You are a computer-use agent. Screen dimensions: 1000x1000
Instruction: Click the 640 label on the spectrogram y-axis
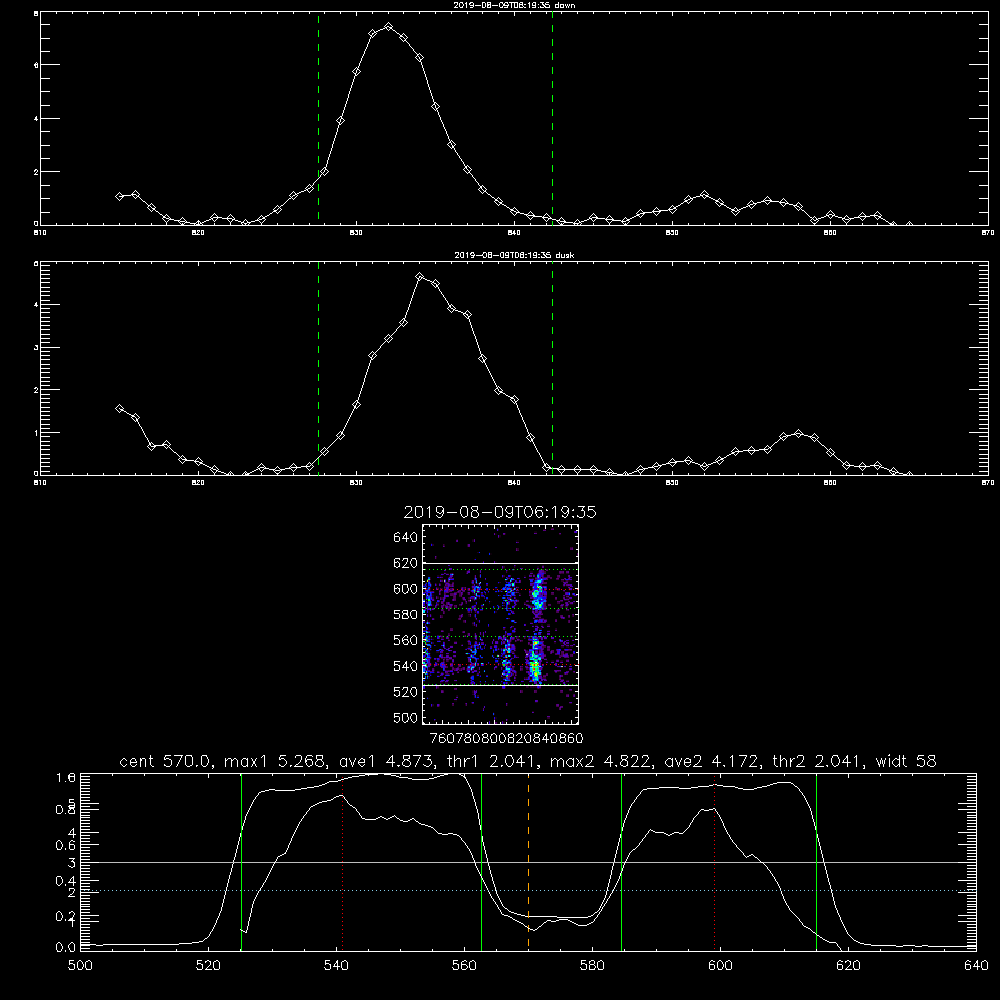pos(406,538)
